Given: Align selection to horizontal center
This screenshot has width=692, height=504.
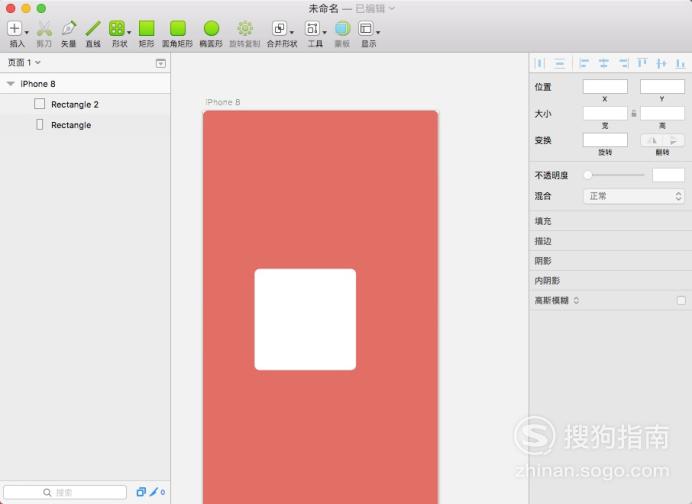Looking at the screenshot, I should pos(603,64).
